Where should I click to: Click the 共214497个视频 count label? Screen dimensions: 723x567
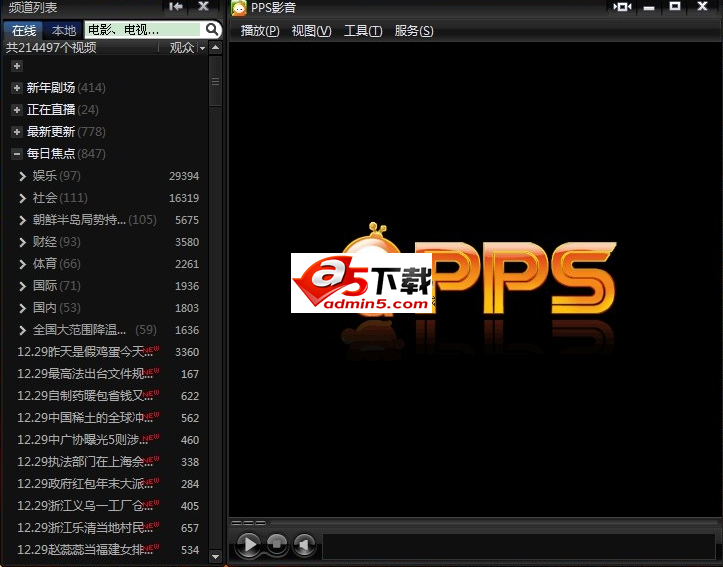click(51, 47)
